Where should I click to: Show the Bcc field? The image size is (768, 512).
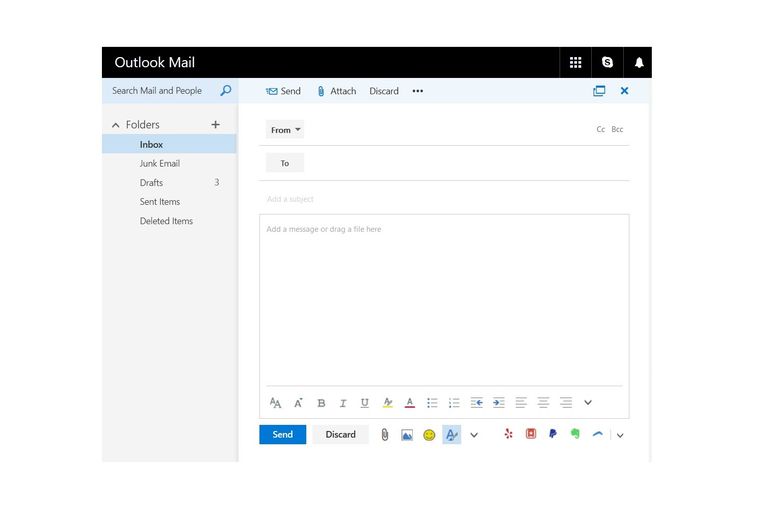click(x=617, y=129)
